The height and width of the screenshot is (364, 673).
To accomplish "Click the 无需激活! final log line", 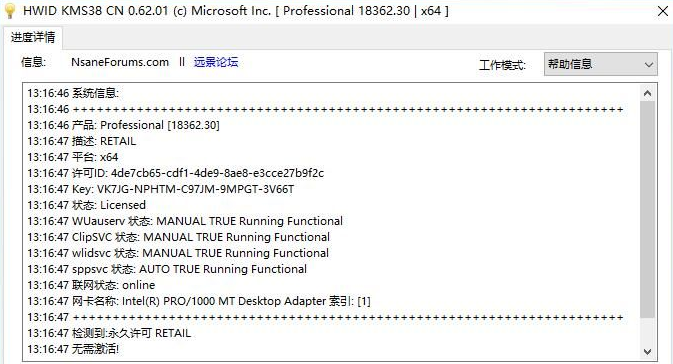I will point(73,349).
